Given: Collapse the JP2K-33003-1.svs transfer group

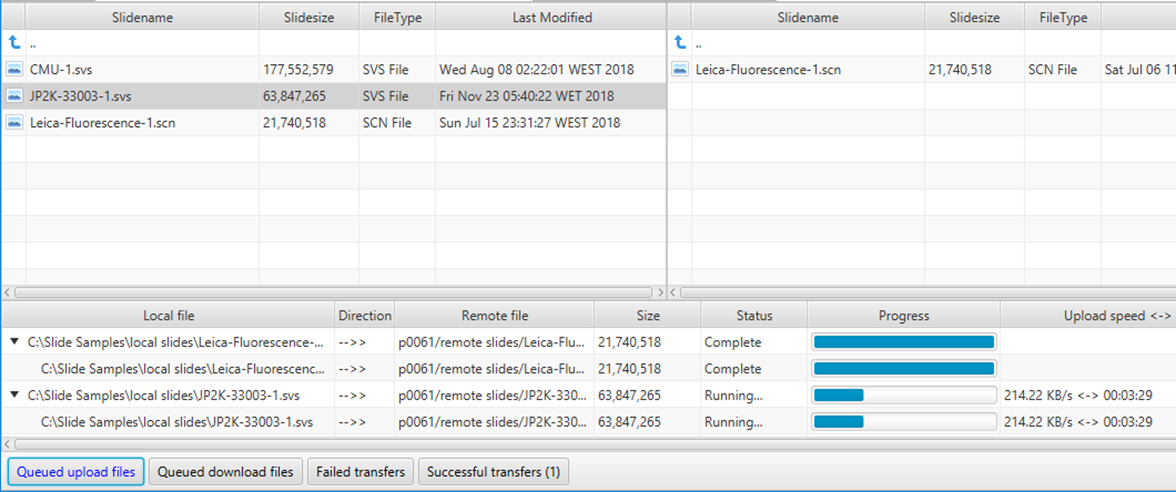Looking at the screenshot, I should (x=13, y=395).
